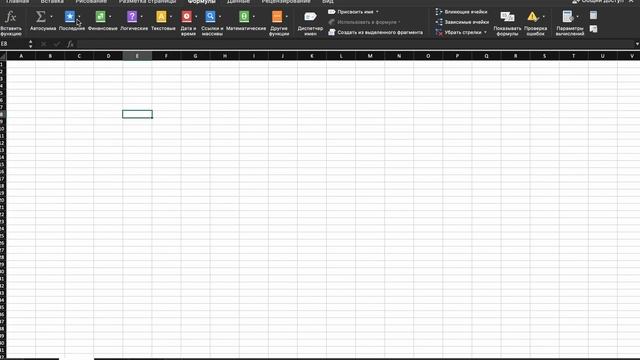Open the Ссылки и массивы functions icon

click(210, 17)
